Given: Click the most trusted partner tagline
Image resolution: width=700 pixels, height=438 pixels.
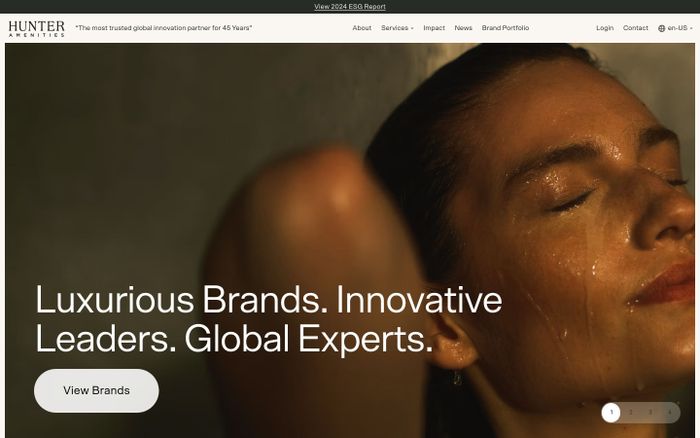Looking at the screenshot, I should pyautogui.click(x=163, y=28).
